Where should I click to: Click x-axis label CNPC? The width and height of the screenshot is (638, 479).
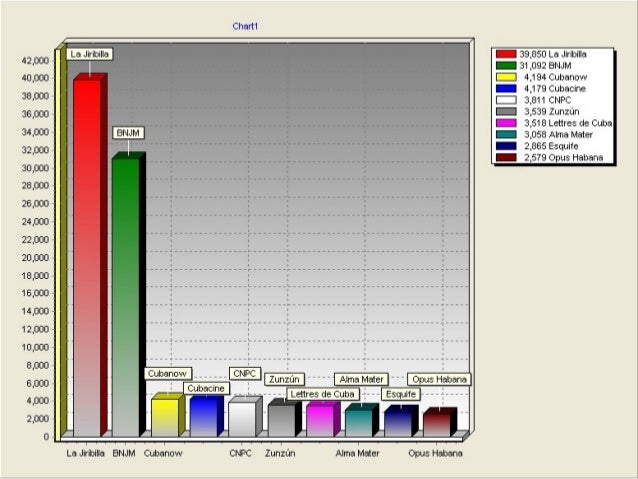click(x=240, y=453)
